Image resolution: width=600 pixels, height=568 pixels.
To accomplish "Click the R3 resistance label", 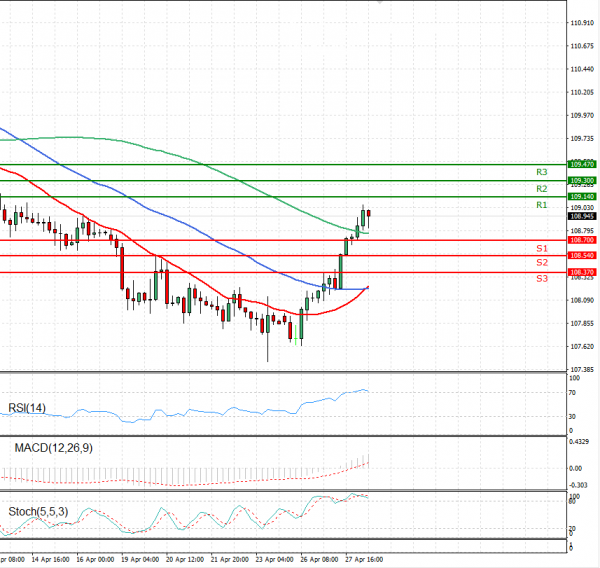I will coord(541,172).
